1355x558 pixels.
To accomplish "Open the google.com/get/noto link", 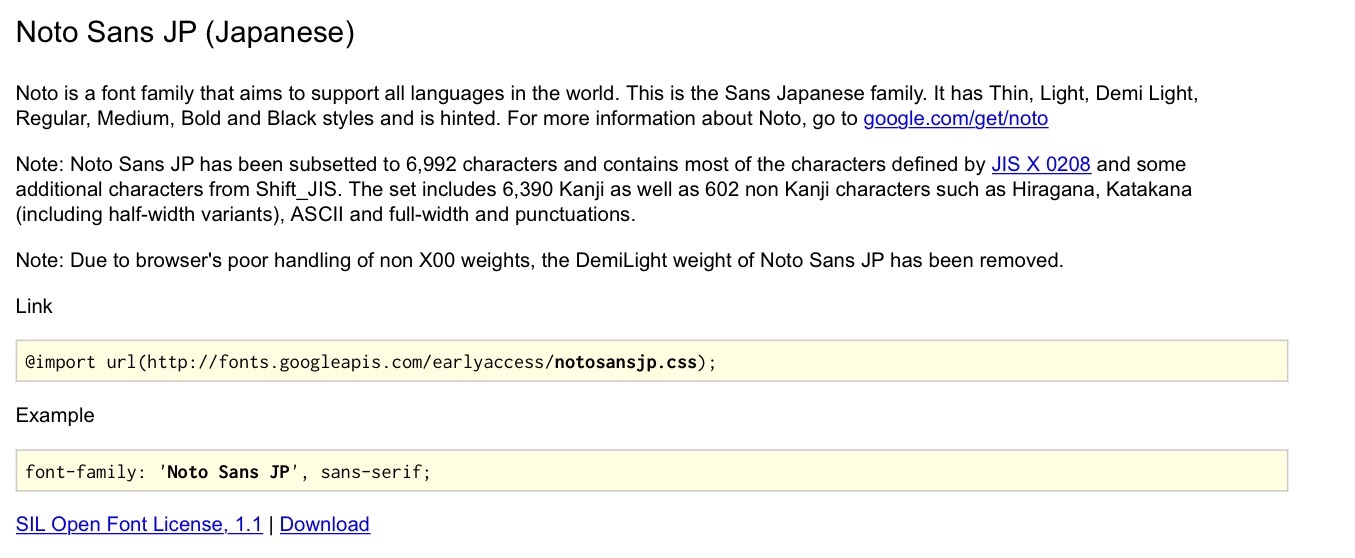I will click(955, 119).
